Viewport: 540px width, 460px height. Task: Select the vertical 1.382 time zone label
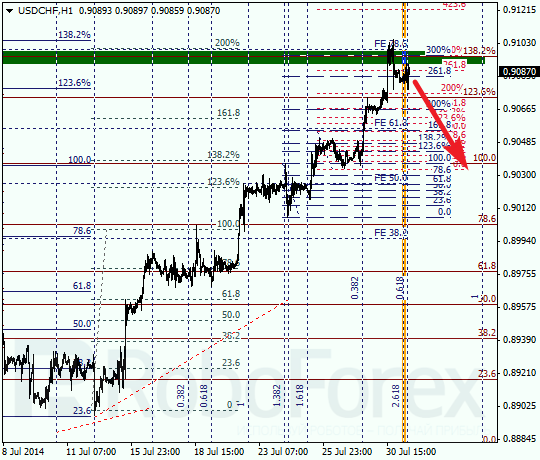[x=277, y=396]
